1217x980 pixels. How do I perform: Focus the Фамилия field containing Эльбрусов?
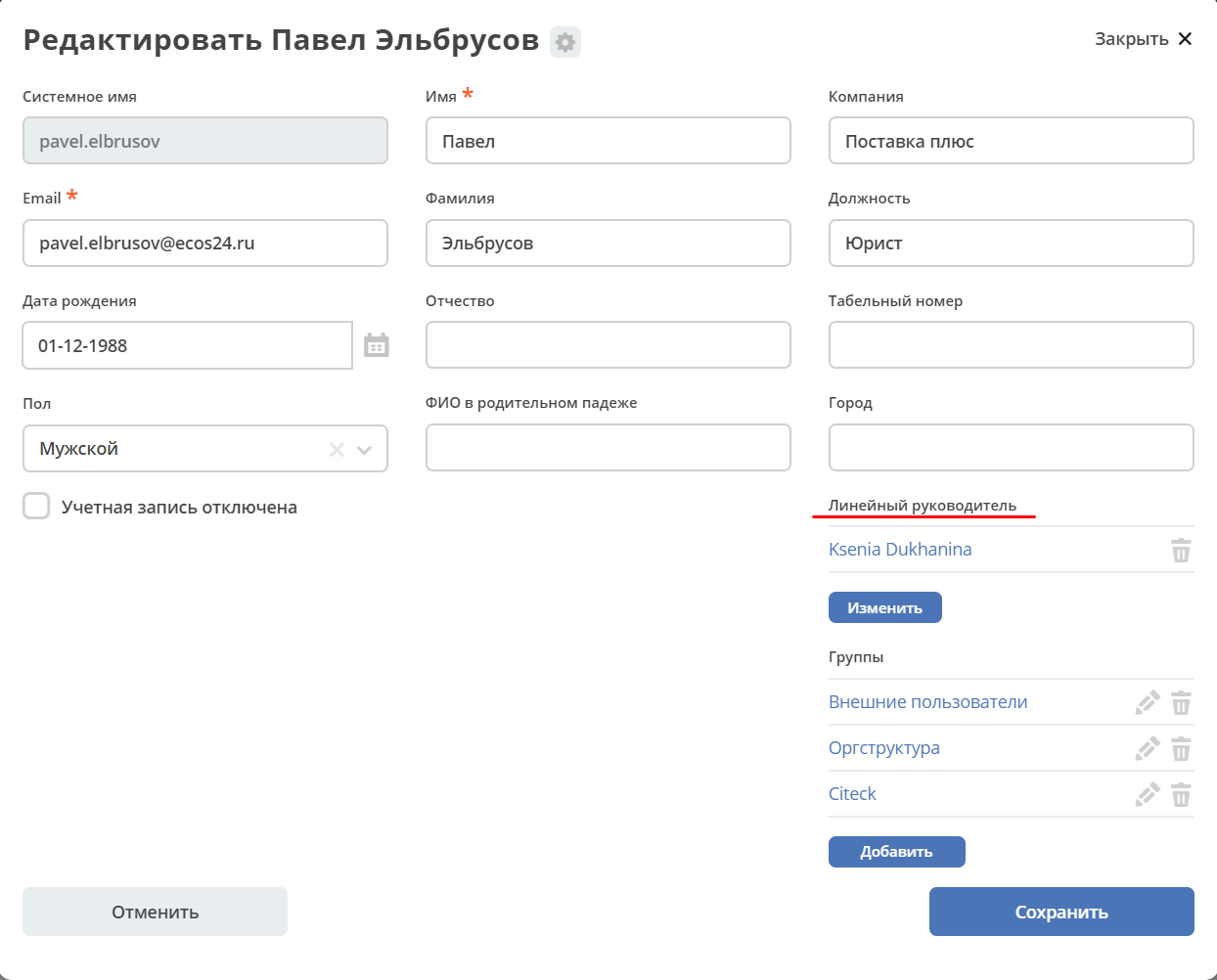tap(608, 243)
